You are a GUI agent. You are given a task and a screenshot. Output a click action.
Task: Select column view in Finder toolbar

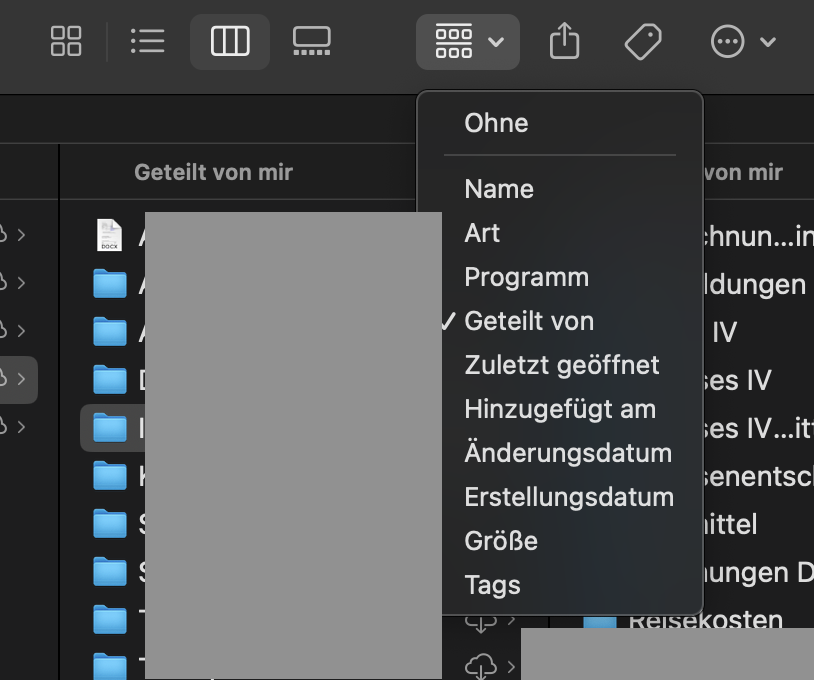pos(230,41)
